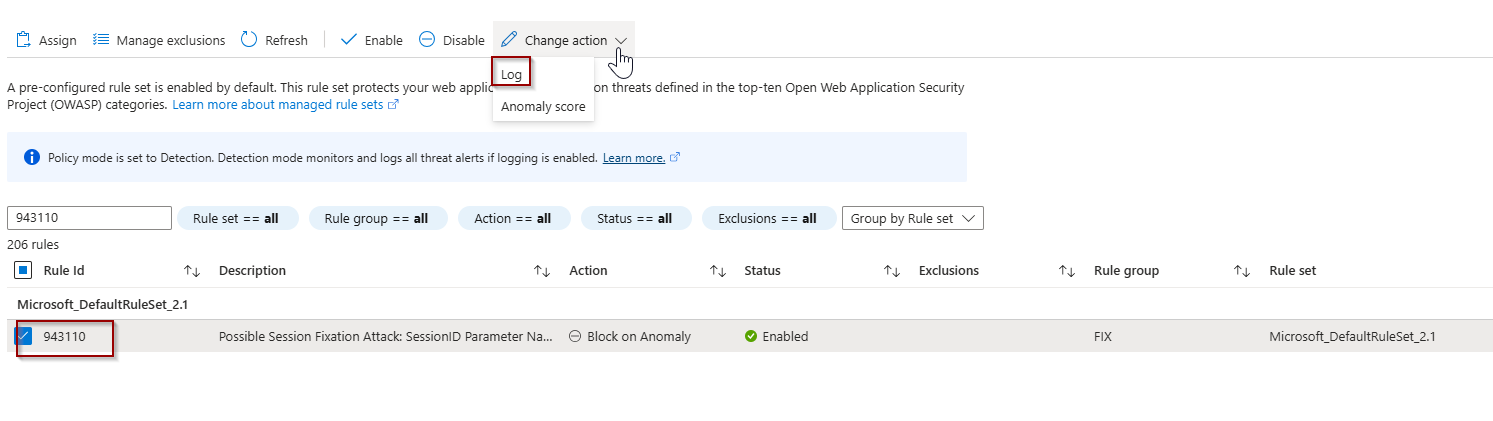Viewport: 1493px width, 421px height.
Task: Select Log from the action menu
Action: 511,74
